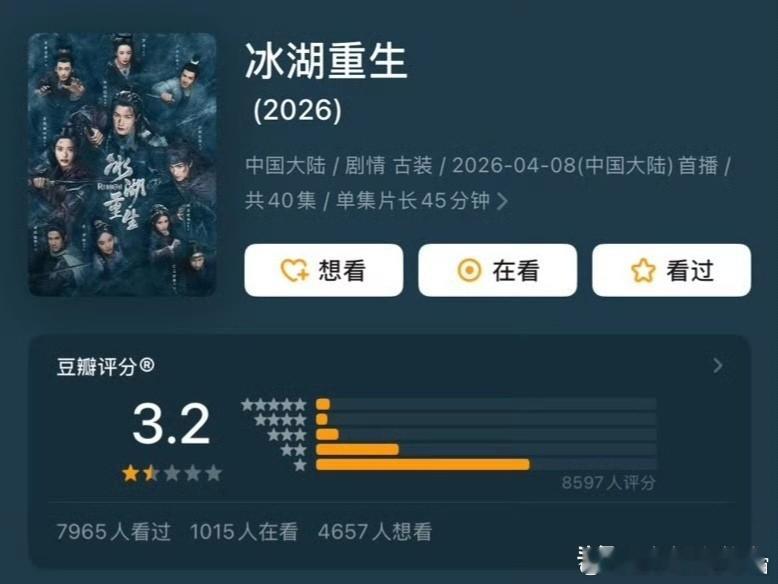Click the one-star rating row icon
778x584 pixels.
300,465
